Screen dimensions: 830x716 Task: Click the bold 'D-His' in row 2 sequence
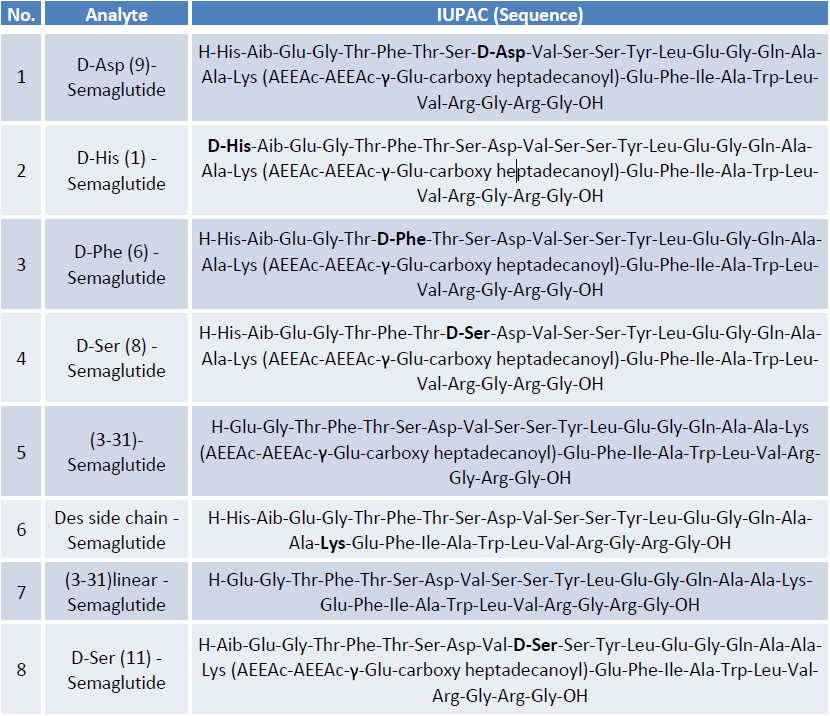229,146
